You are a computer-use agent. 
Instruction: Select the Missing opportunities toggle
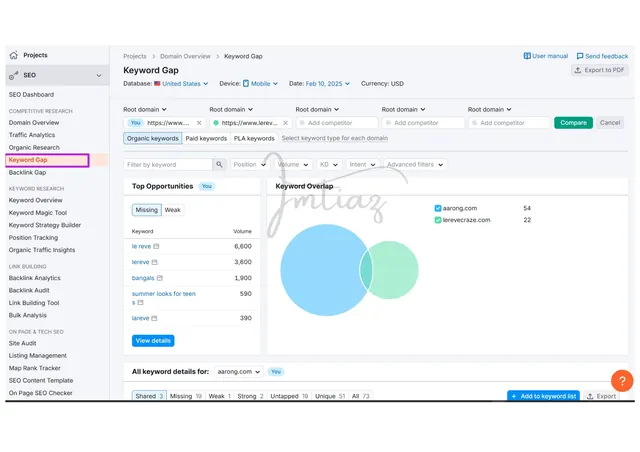147,210
